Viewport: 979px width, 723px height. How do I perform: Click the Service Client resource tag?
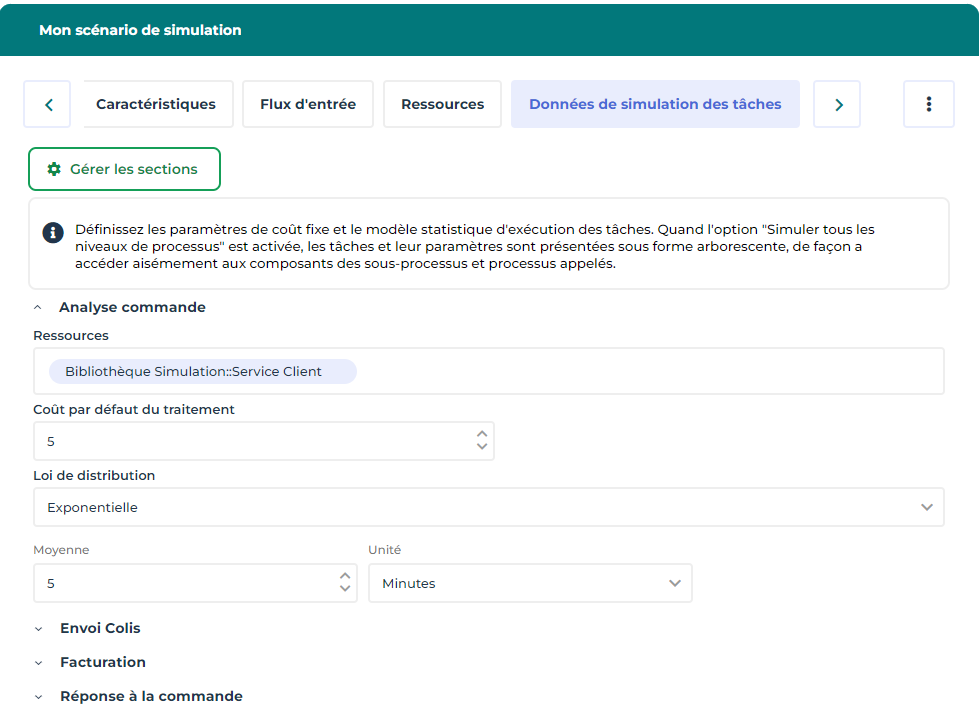[202, 372]
